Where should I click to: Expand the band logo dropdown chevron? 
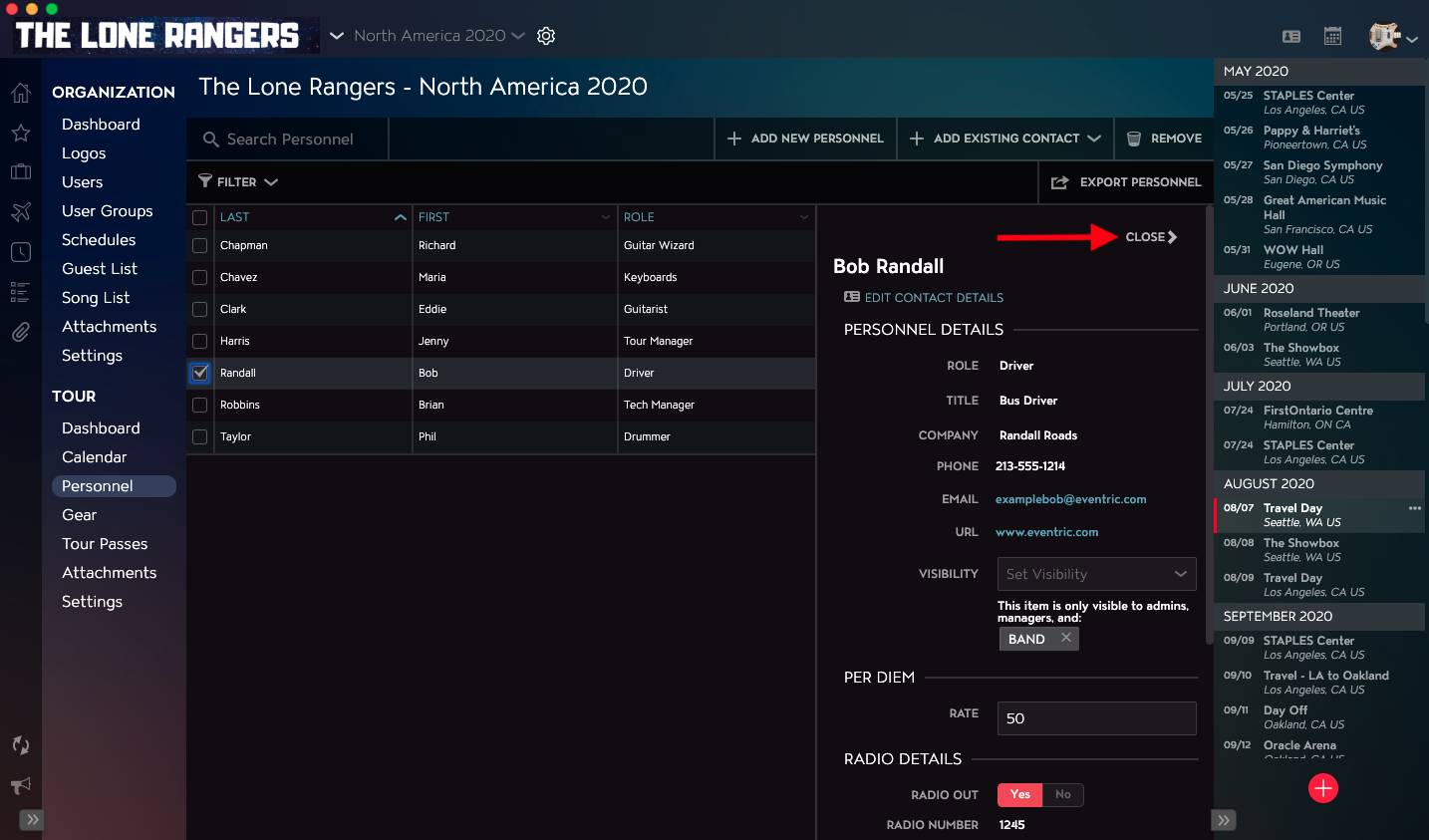tap(337, 36)
